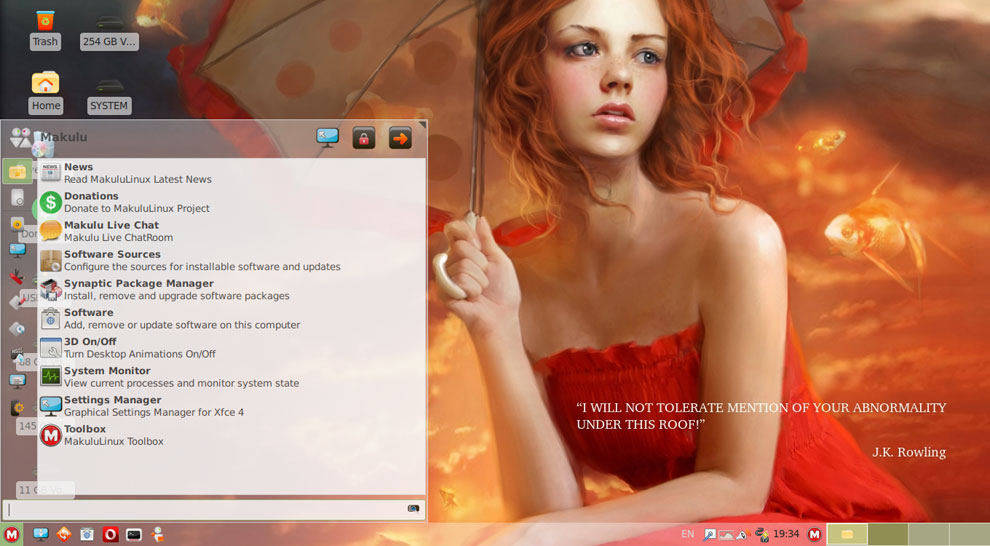990x546 pixels.
Task: Click the 19:34 clock
Action: (x=786, y=534)
